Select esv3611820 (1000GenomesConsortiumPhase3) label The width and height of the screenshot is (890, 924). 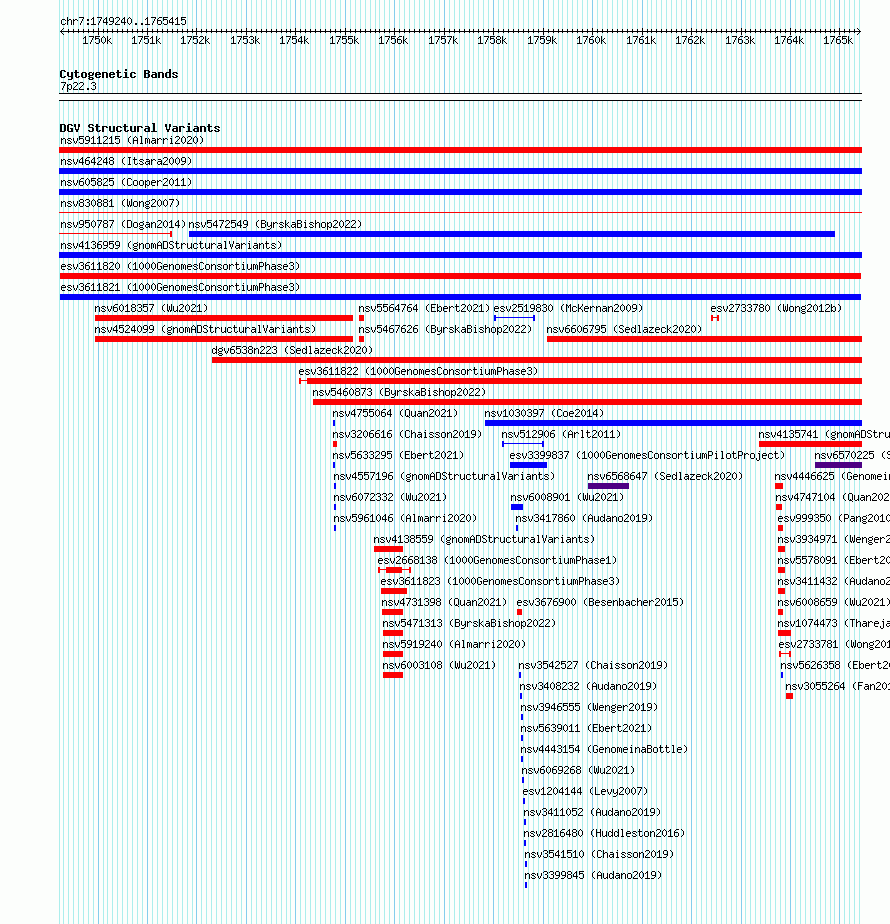click(180, 266)
